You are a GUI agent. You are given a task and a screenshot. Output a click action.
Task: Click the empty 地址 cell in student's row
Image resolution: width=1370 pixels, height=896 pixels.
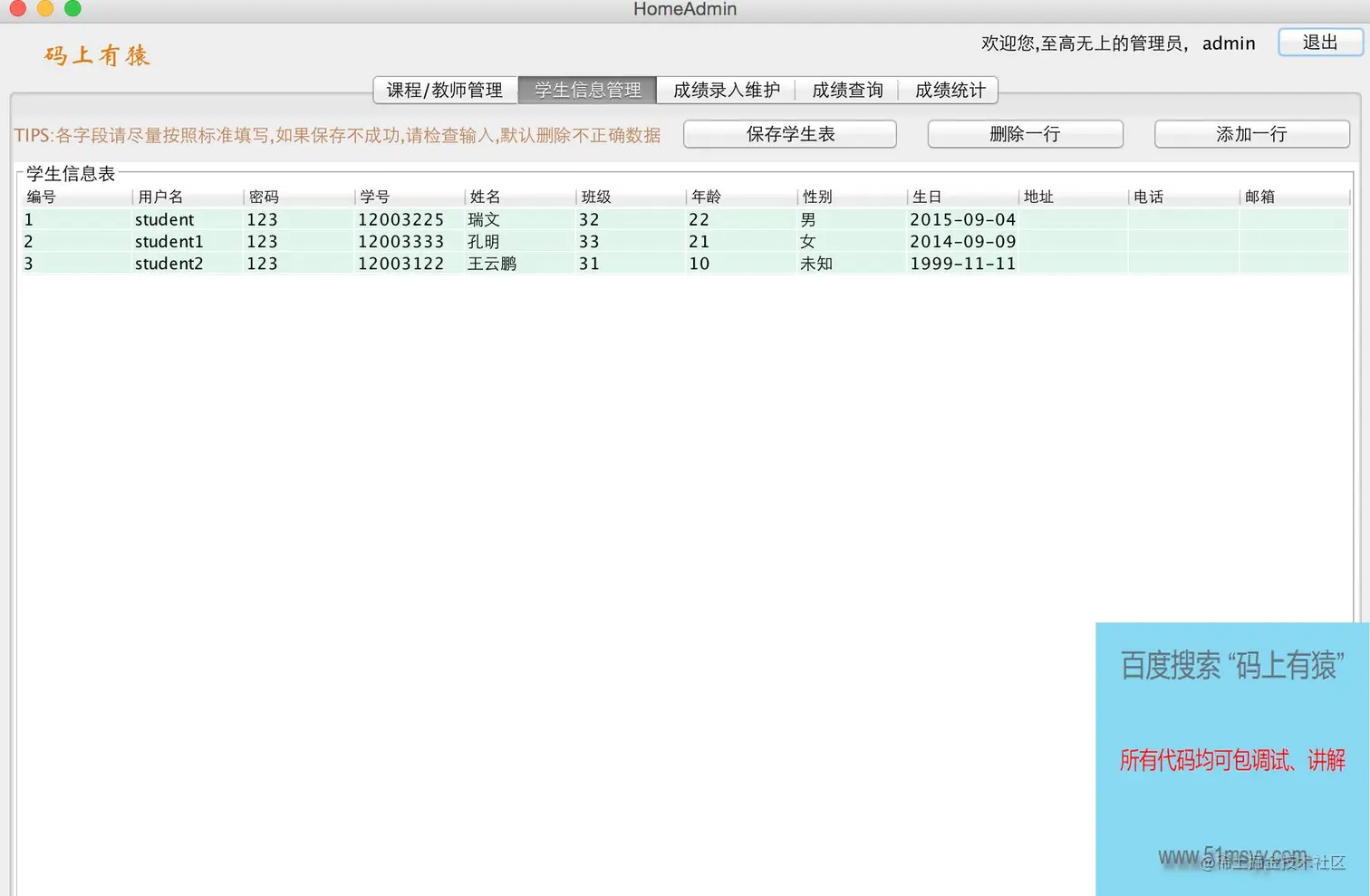coord(1074,219)
